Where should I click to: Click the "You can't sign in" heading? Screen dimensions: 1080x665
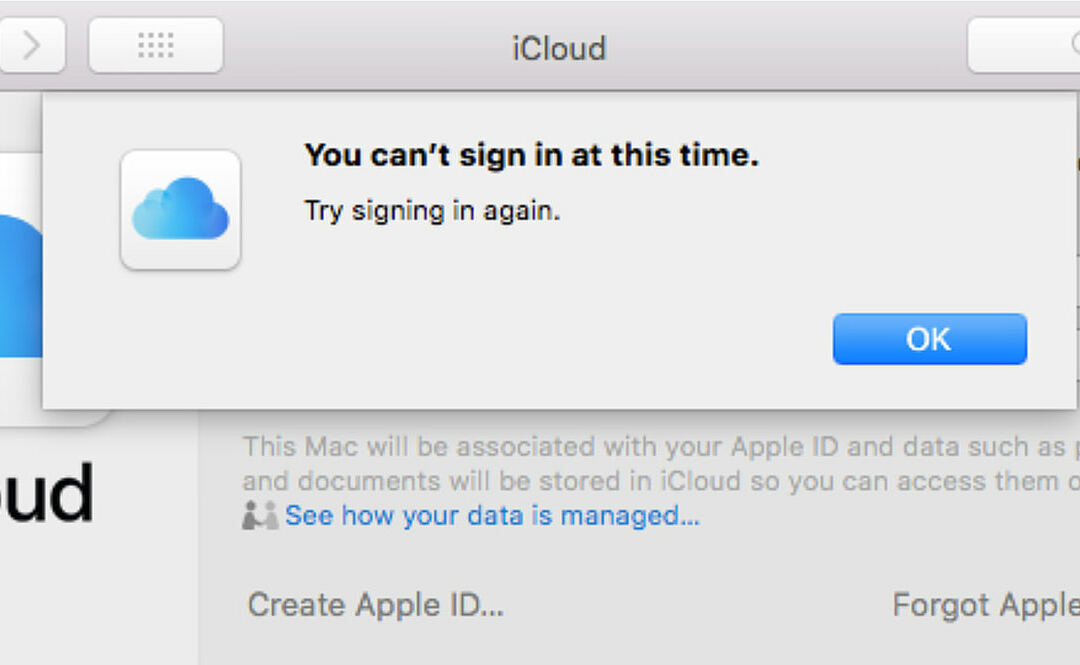click(531, 155)
